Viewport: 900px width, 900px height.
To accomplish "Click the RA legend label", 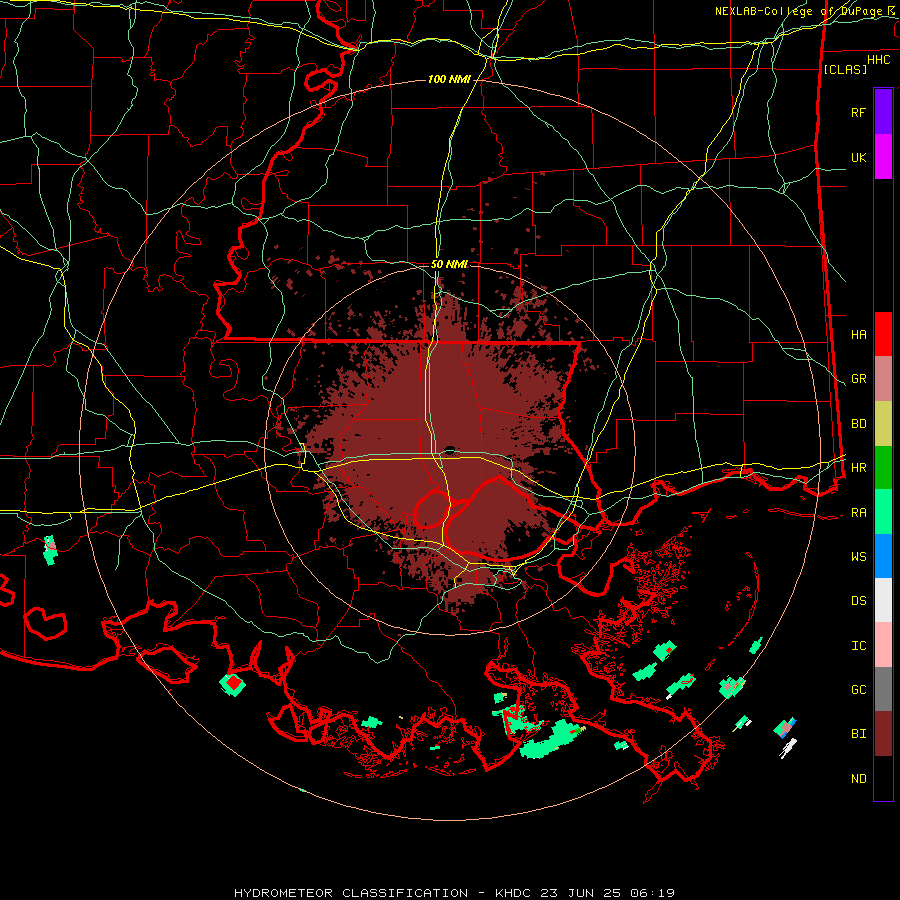I will [858, 513].
